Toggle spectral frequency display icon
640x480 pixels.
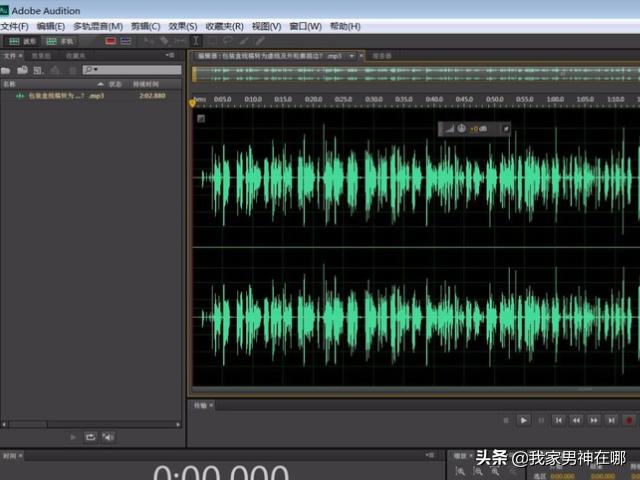click(111, 41)
